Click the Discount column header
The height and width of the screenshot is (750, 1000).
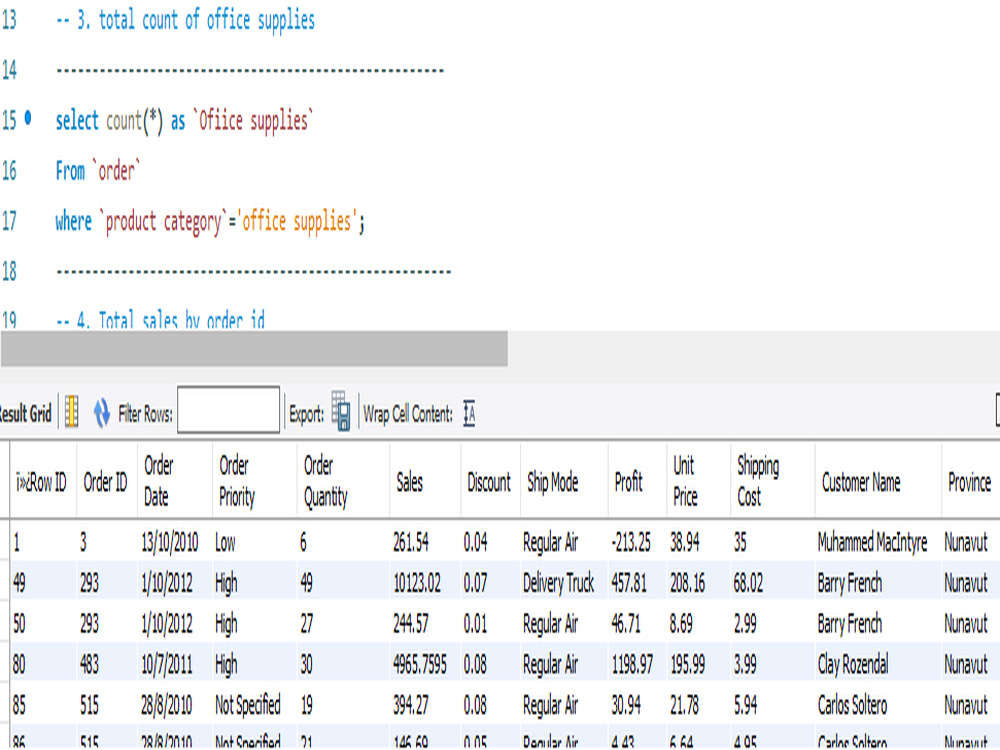pyautogui.click(x=490, y=482)
